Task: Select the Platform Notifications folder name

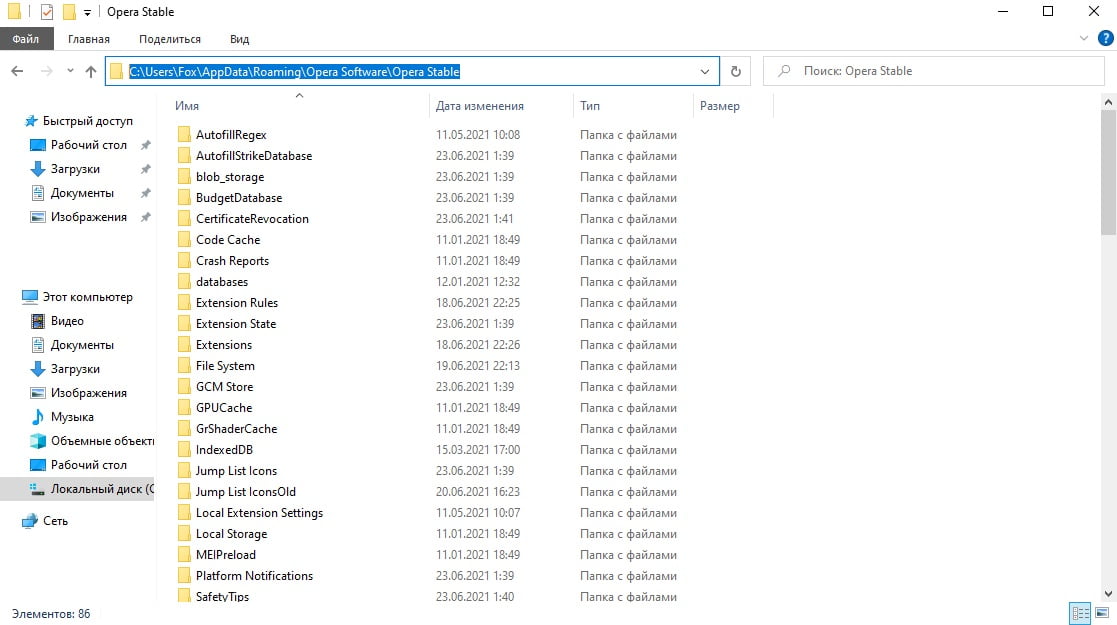Action: coord(254,576)
